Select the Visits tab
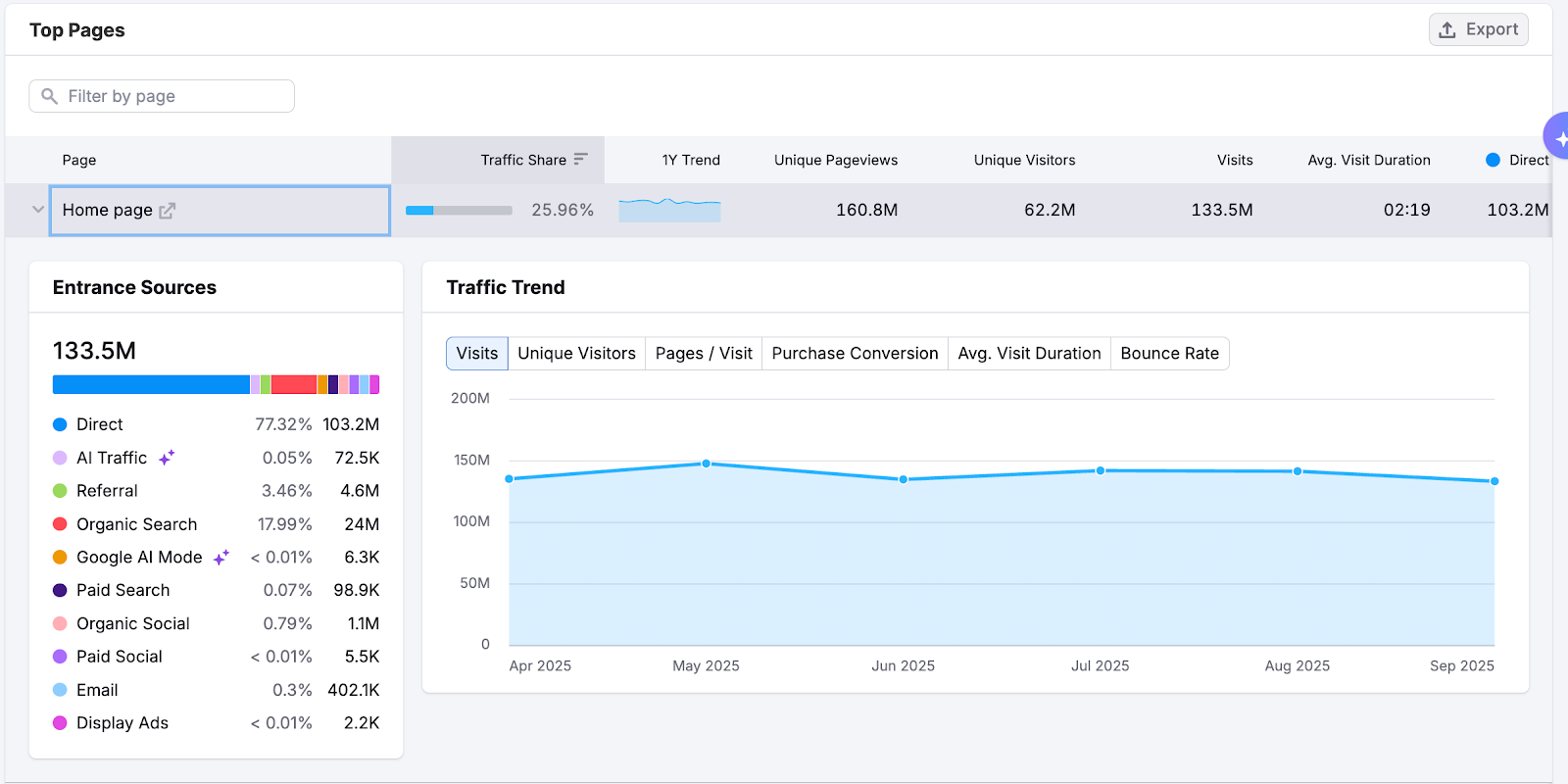The width and height of the screenshot is (1568, 784). pyautogui.click(x=477, y=354)
